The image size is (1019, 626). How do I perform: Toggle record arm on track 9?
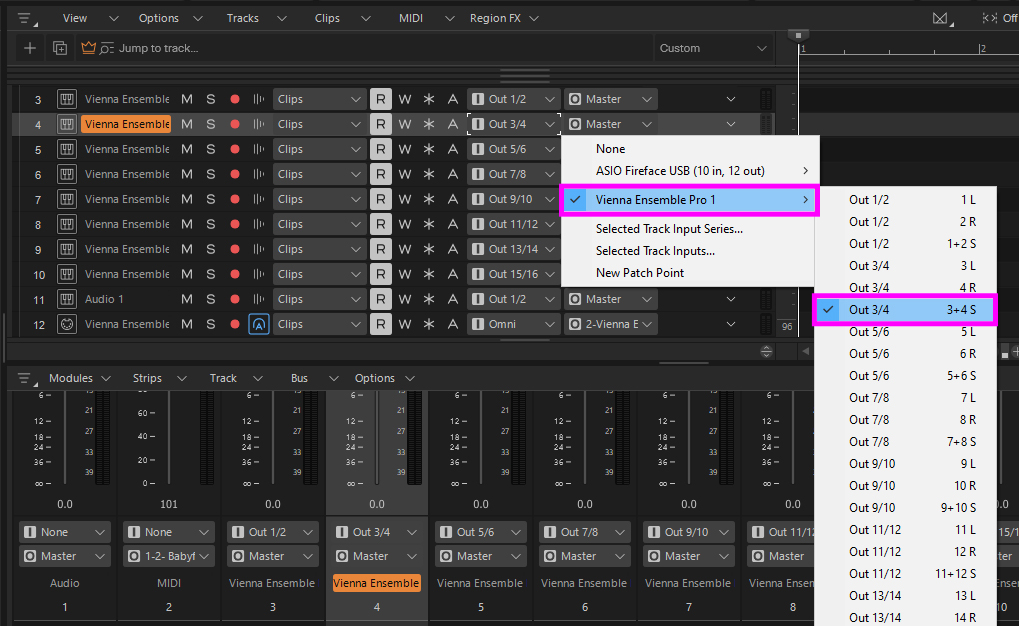pyautogui.click(x=235, y=250)
